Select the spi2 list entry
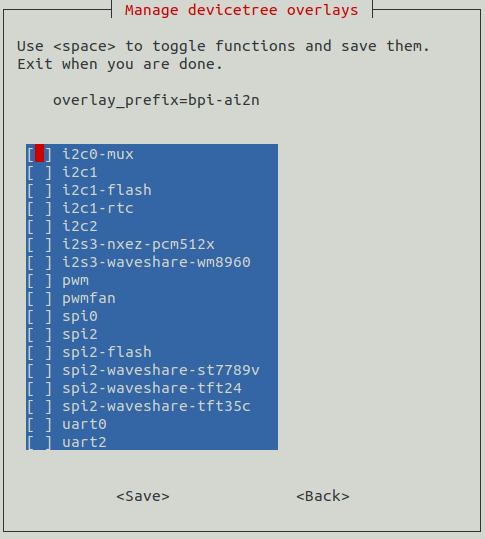The image size is (485, 539). point(152,334)
